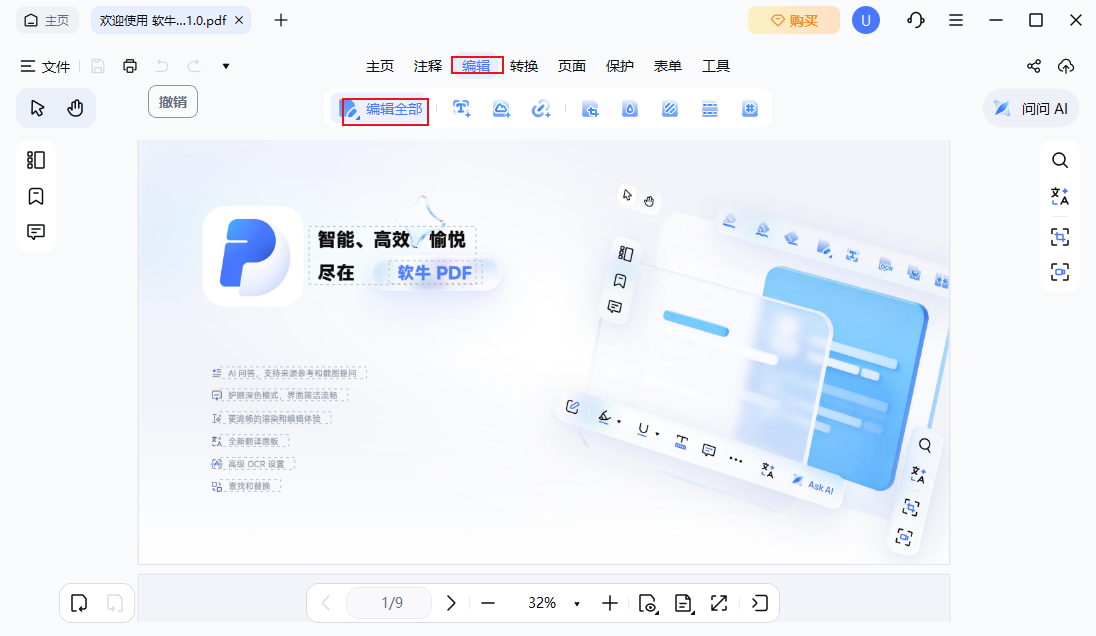
Task: Open the bookmarks panel
Action: point(36,196)
